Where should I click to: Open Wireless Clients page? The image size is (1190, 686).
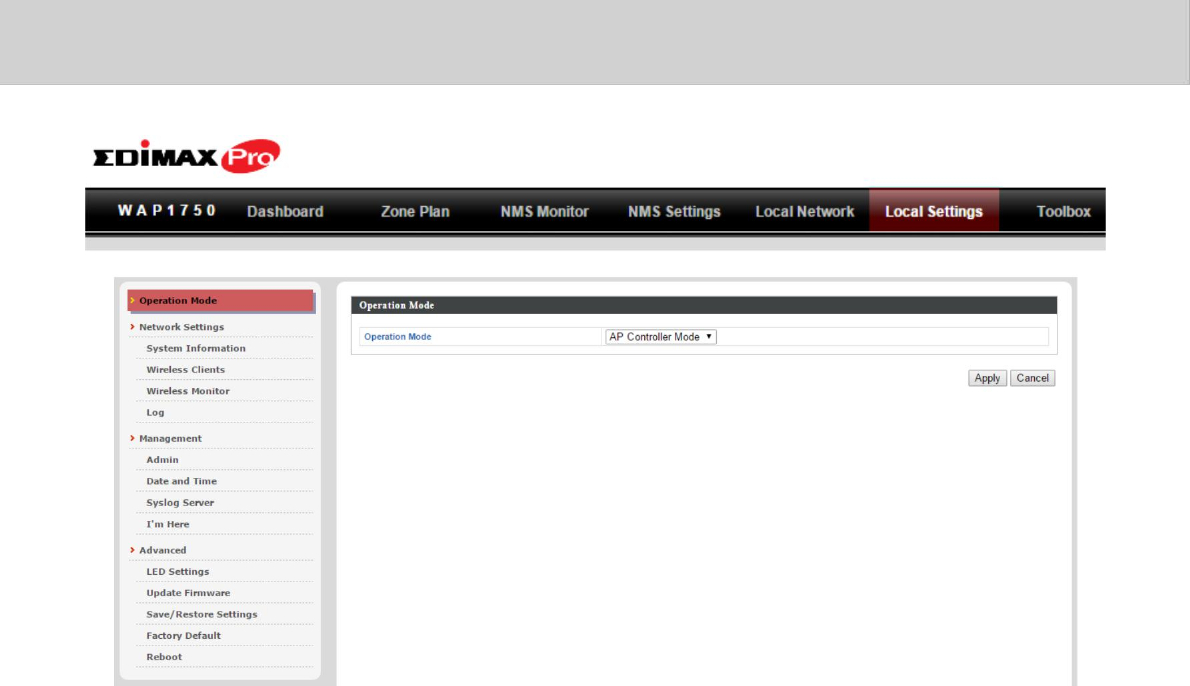pos(185,370)
